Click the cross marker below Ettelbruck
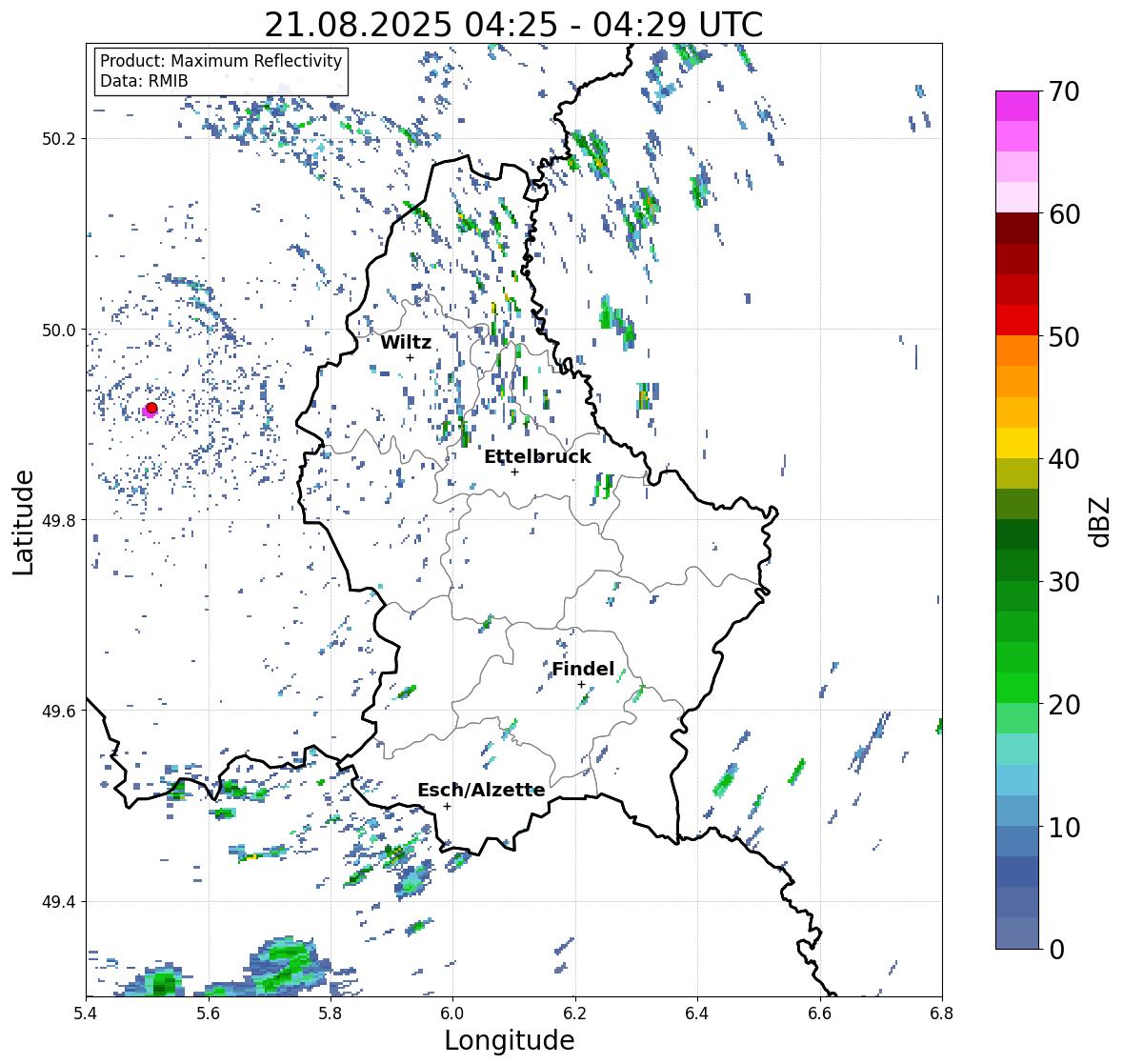1123x1064 pixels. pos(514,472)
